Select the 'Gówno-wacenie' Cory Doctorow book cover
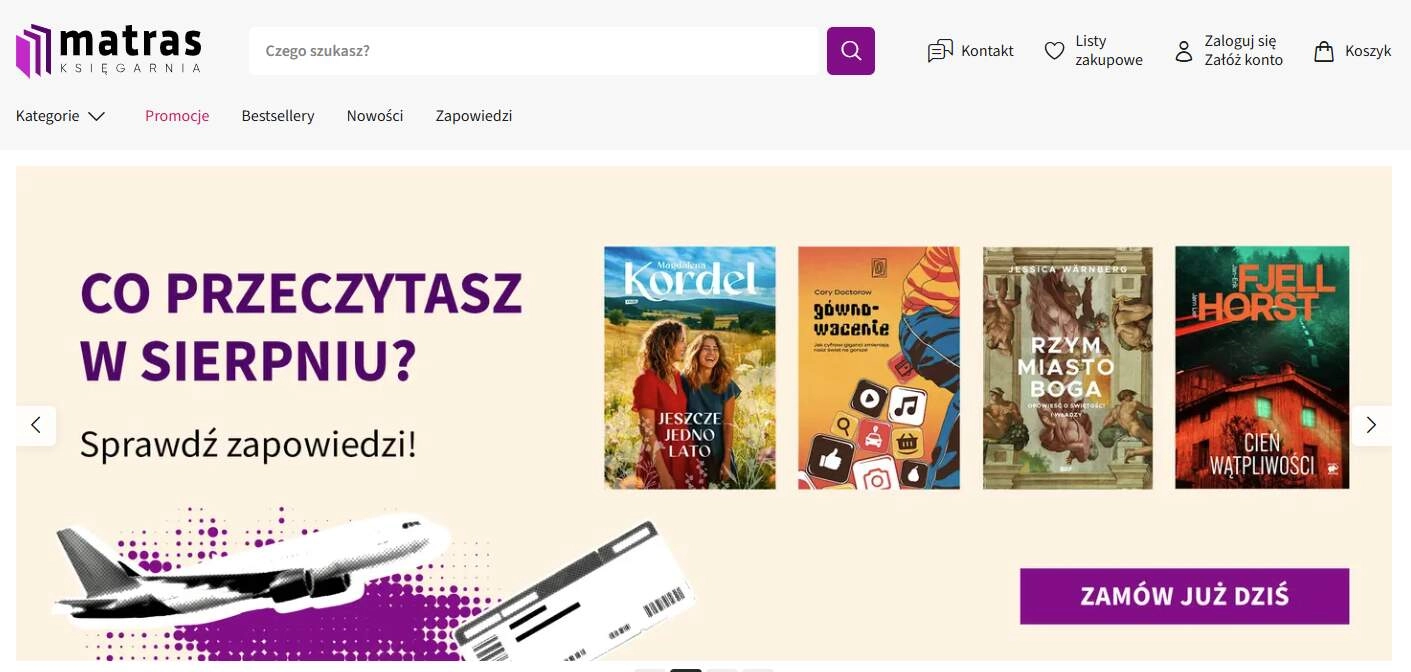 click(879, 368)
